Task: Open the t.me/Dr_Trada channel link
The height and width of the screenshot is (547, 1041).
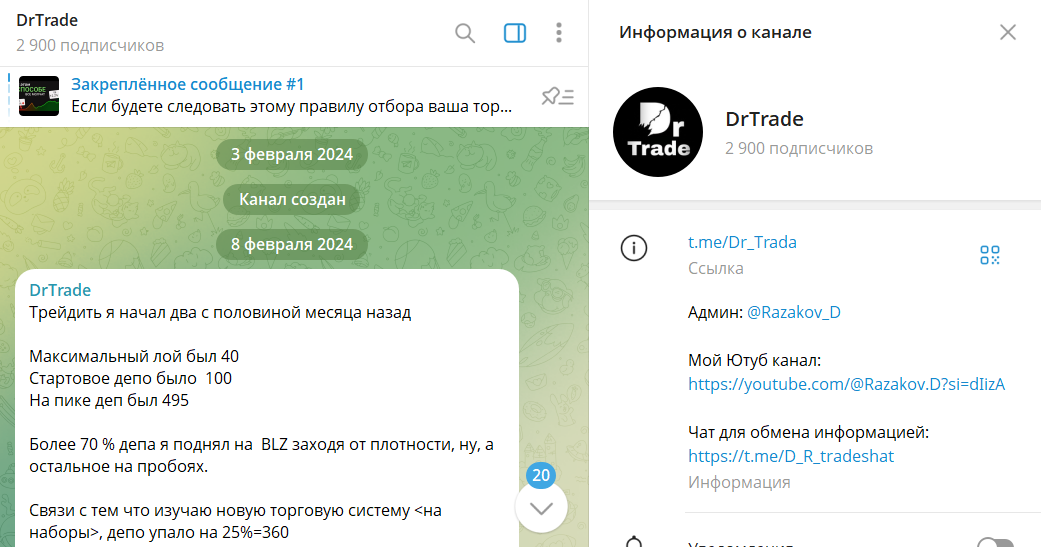Action: pyautogui.click(x=742, y=242)
